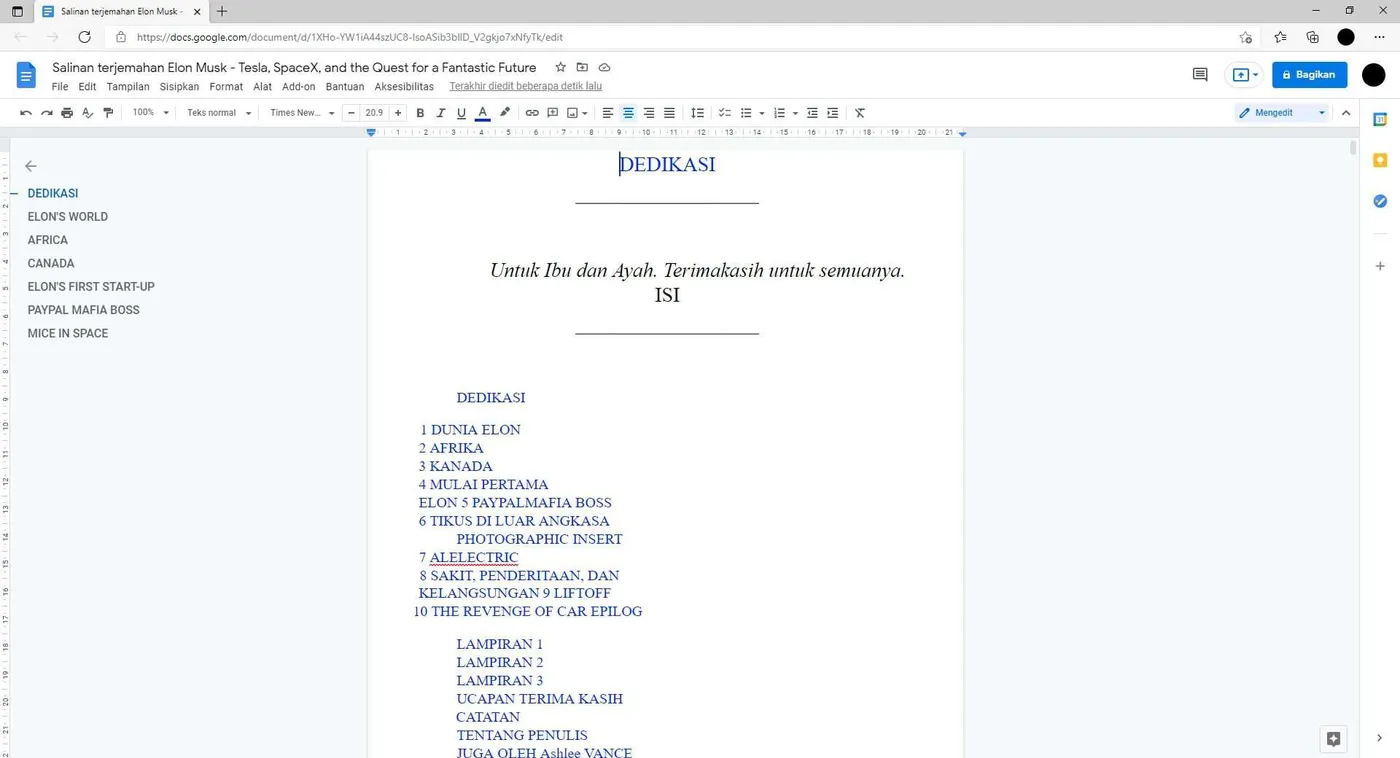Activate the paint format tool

[x=108, y=113]
